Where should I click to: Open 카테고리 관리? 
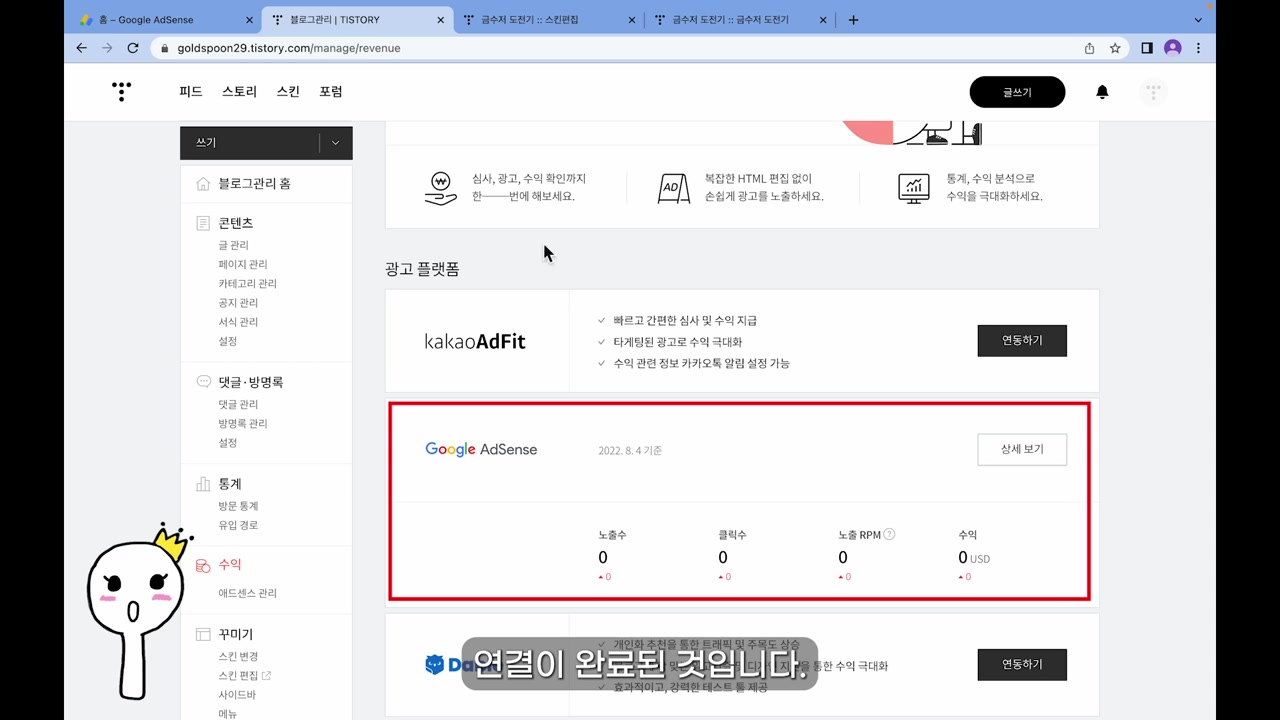[248, 284]
